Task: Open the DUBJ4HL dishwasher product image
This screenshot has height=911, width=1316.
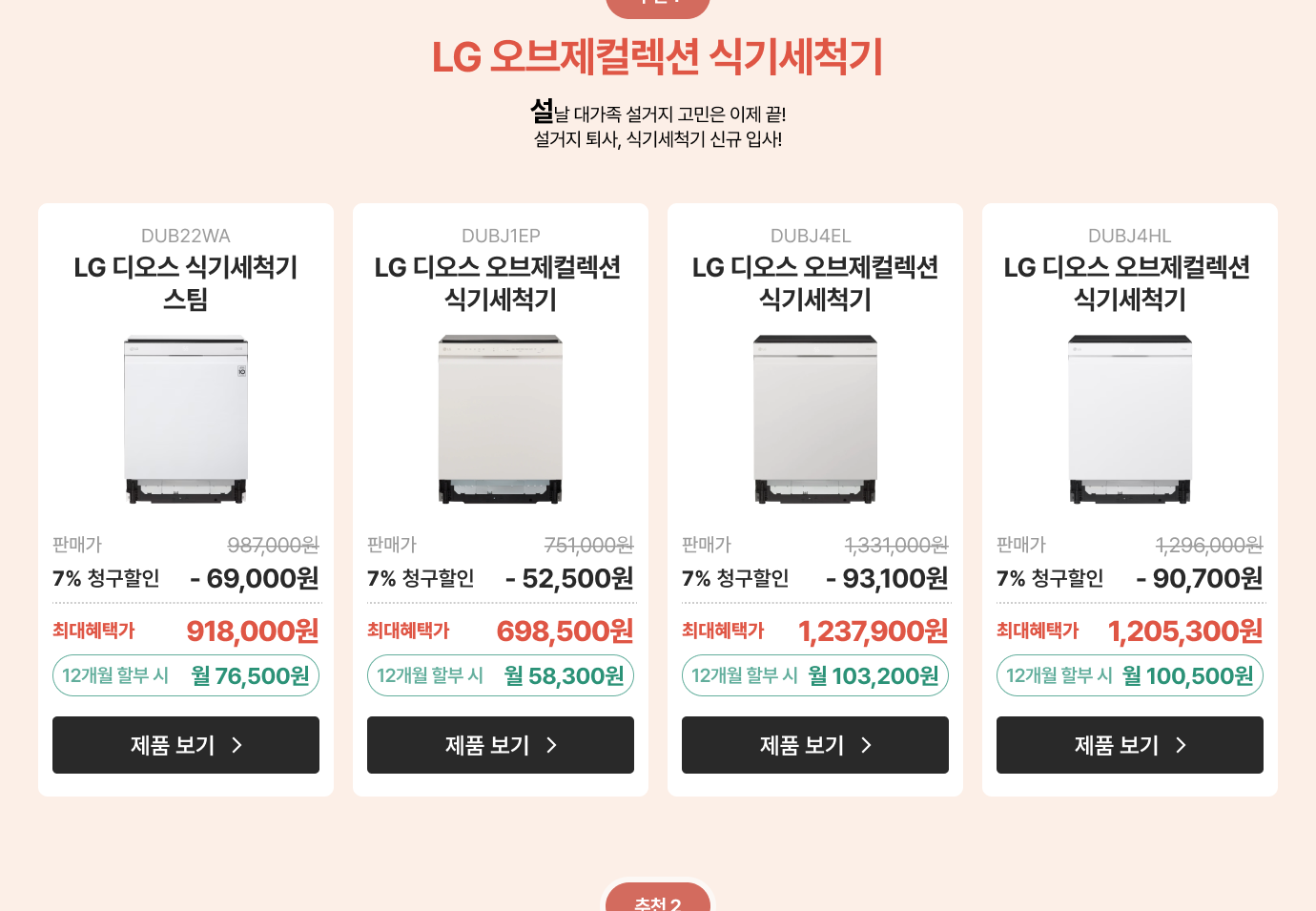Action: [x=1130, y=419]
